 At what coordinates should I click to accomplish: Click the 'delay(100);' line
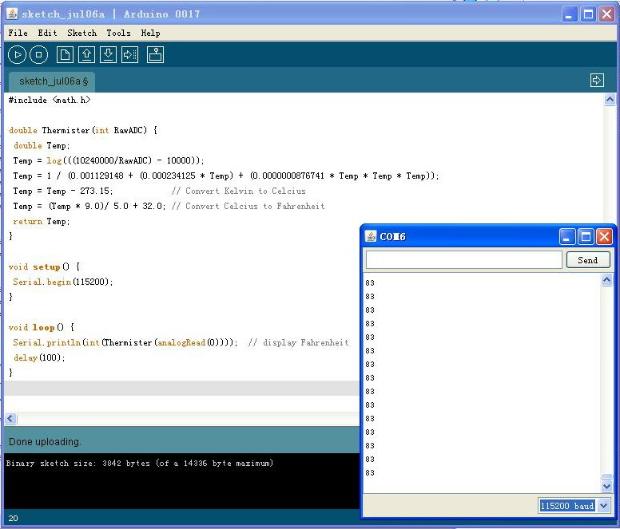pyautogui.click(x=39, y=358)
